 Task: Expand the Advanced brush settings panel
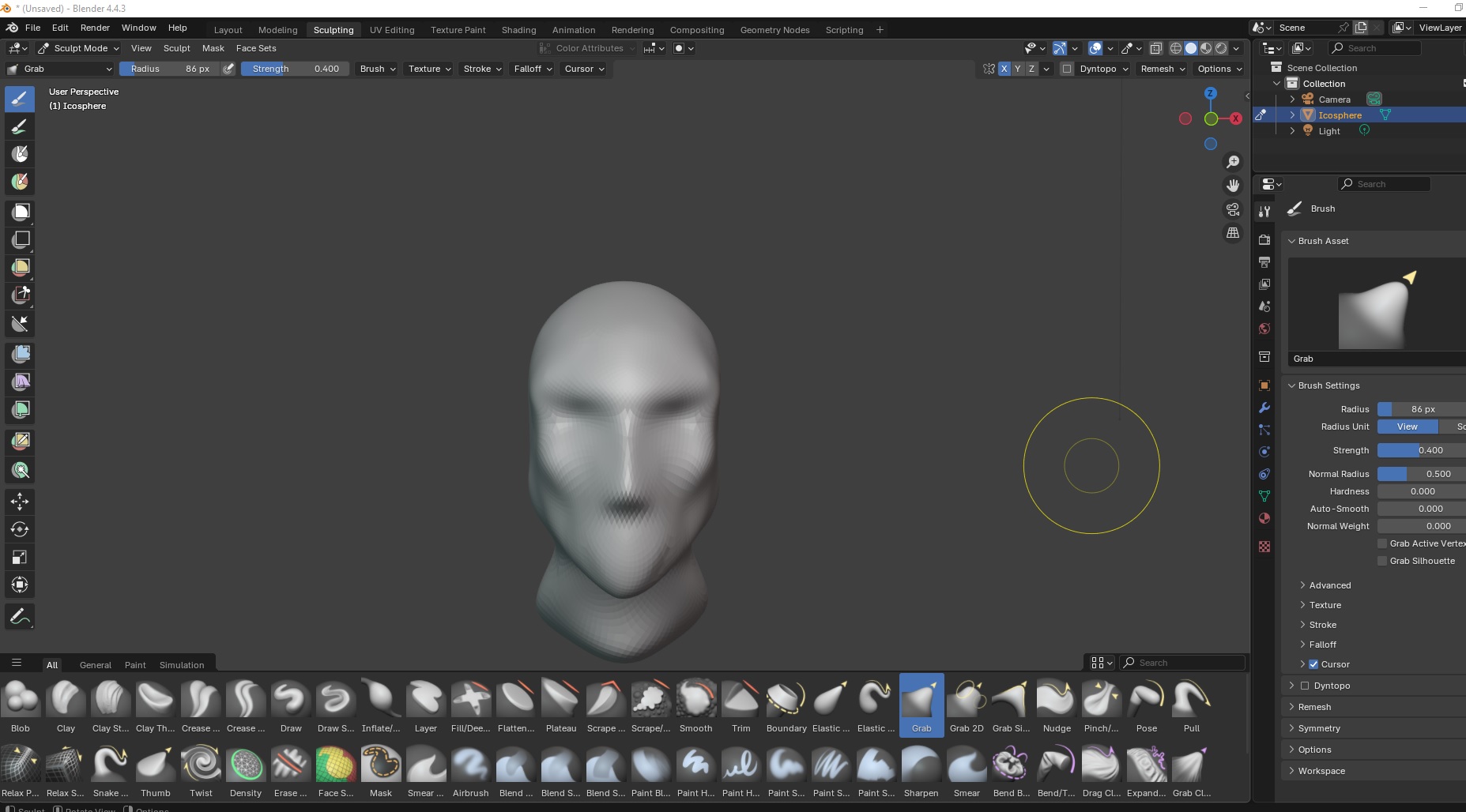coord(1330,585)
